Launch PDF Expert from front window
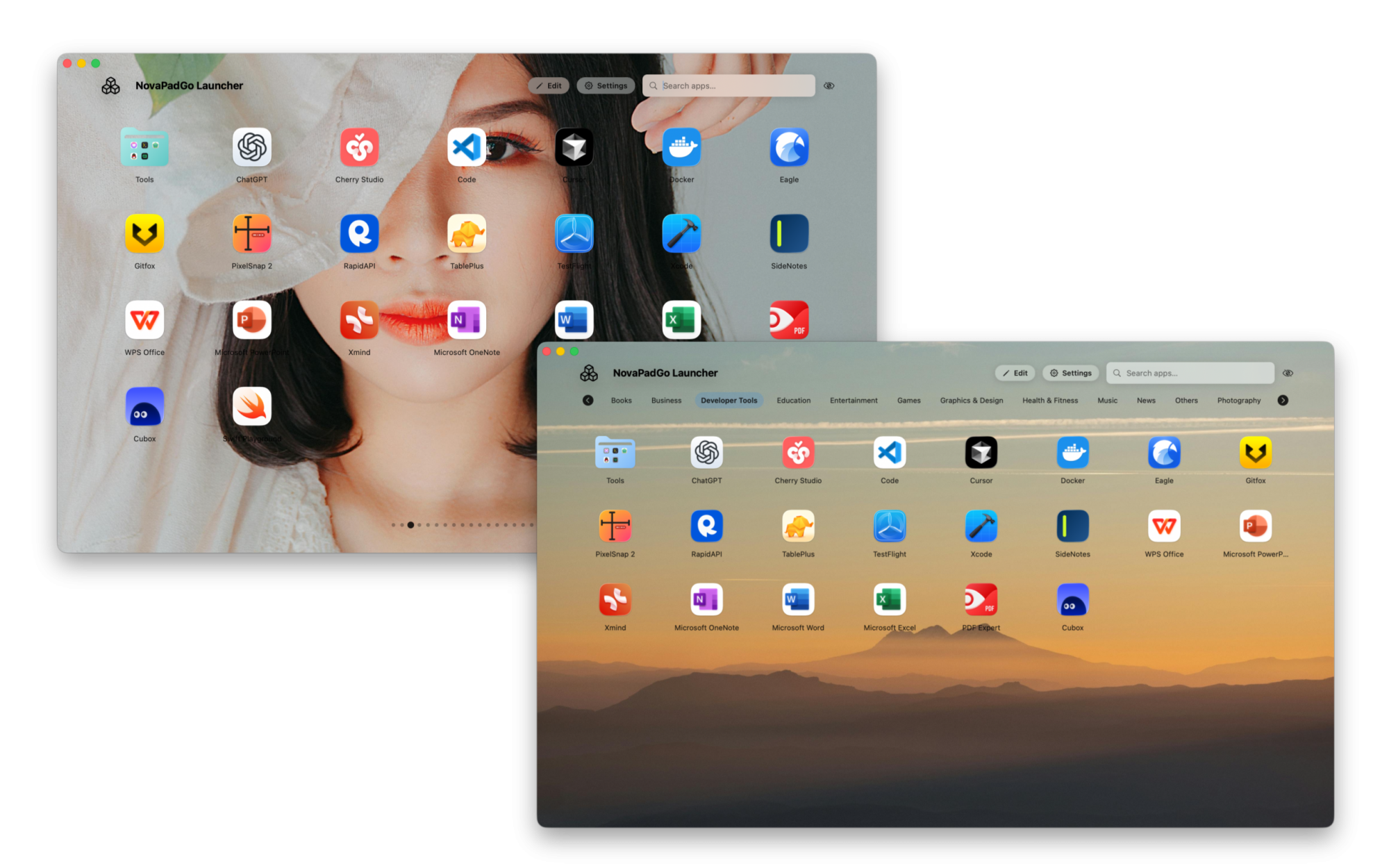Viewport: 1389px width, 868px height. [981, 600]
